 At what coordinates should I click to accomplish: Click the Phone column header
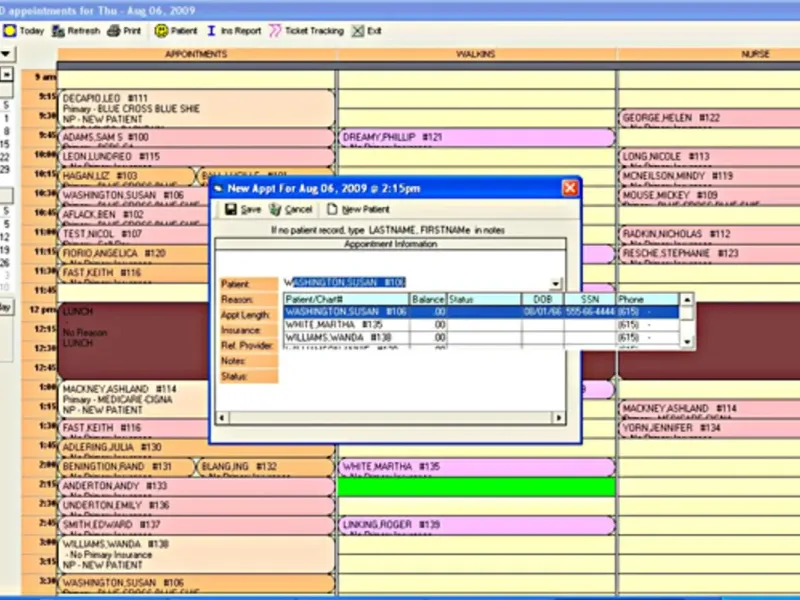(x=647, y=299)
